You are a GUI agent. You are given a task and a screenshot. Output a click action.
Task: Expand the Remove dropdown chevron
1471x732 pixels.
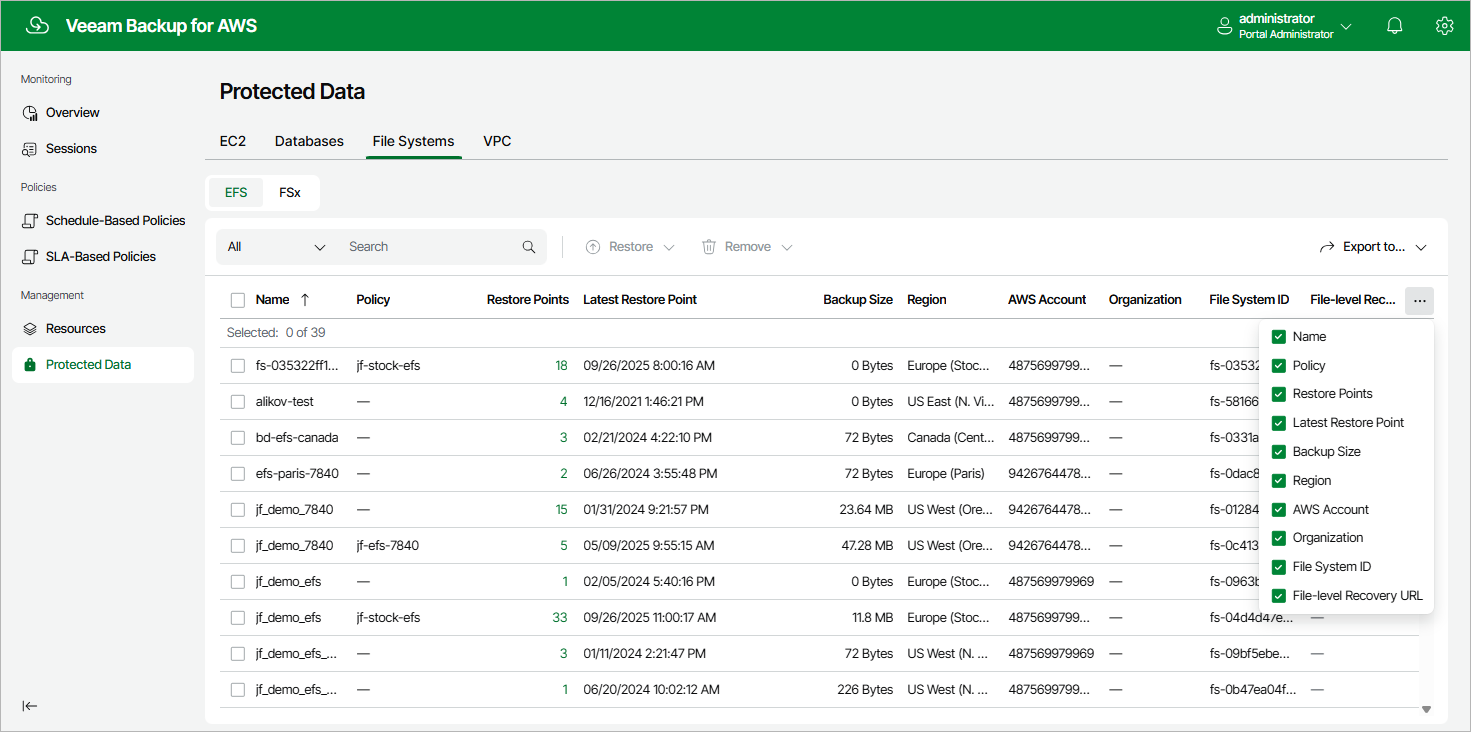(x=787, y=247)
